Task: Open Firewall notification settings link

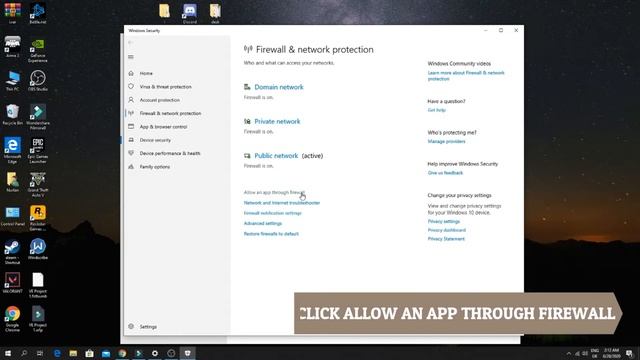Action: click(272, 213)
